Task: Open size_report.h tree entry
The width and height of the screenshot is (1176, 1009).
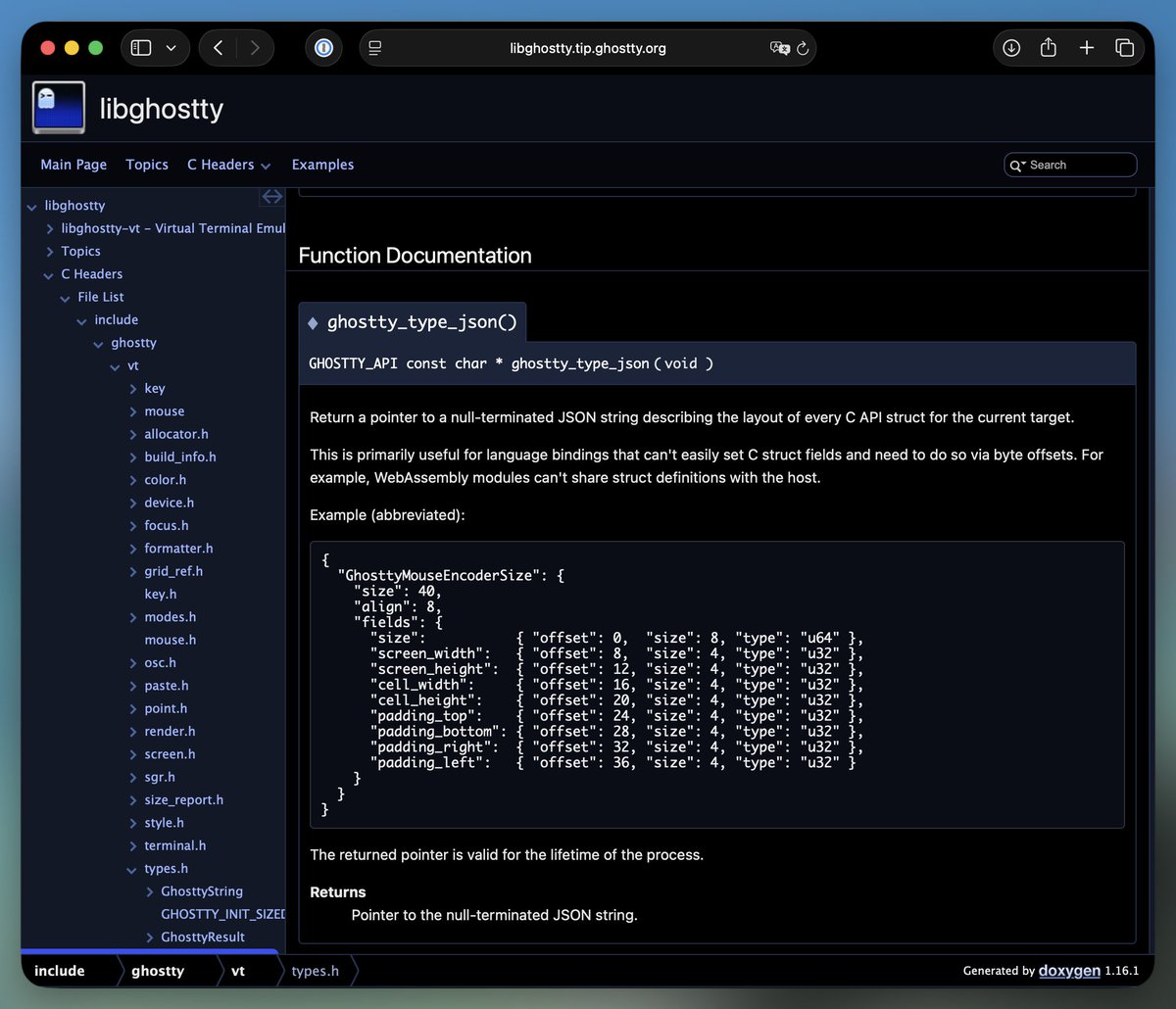Action: point(183,799)
